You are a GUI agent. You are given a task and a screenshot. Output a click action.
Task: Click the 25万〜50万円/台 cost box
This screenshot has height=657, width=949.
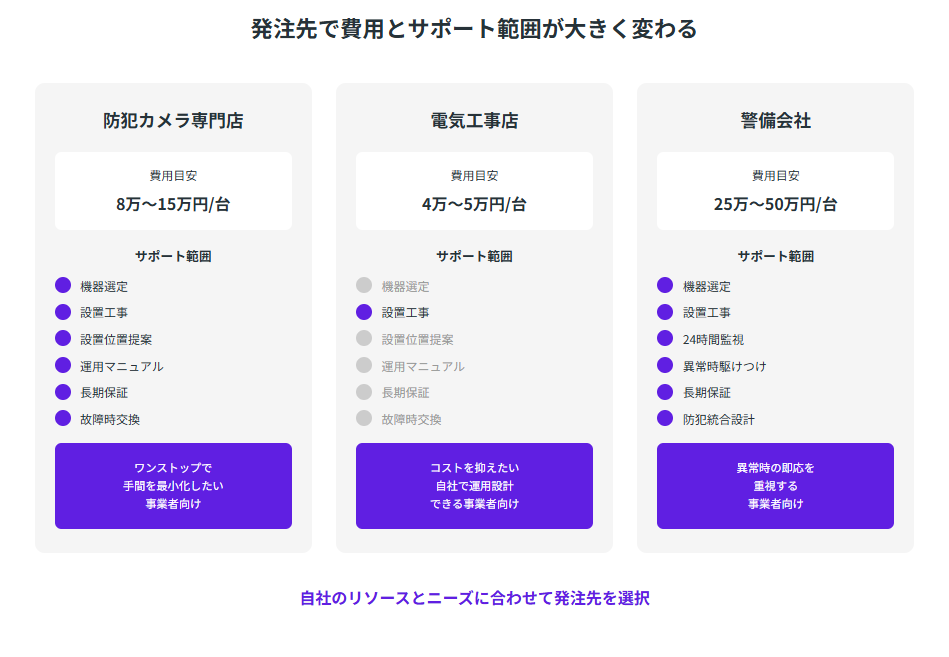point(775,191)
